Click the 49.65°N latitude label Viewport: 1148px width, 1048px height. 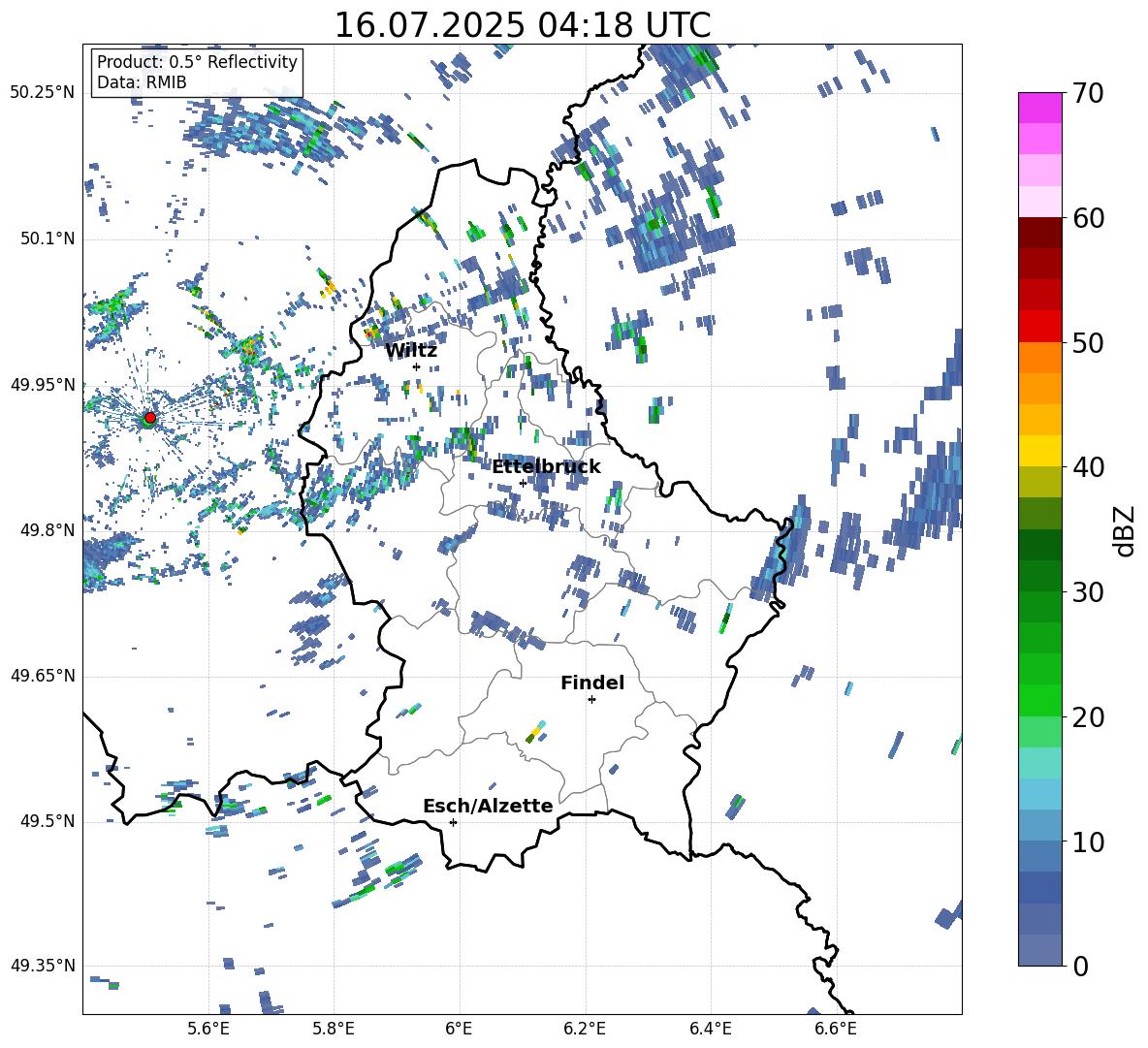[42, 676]
